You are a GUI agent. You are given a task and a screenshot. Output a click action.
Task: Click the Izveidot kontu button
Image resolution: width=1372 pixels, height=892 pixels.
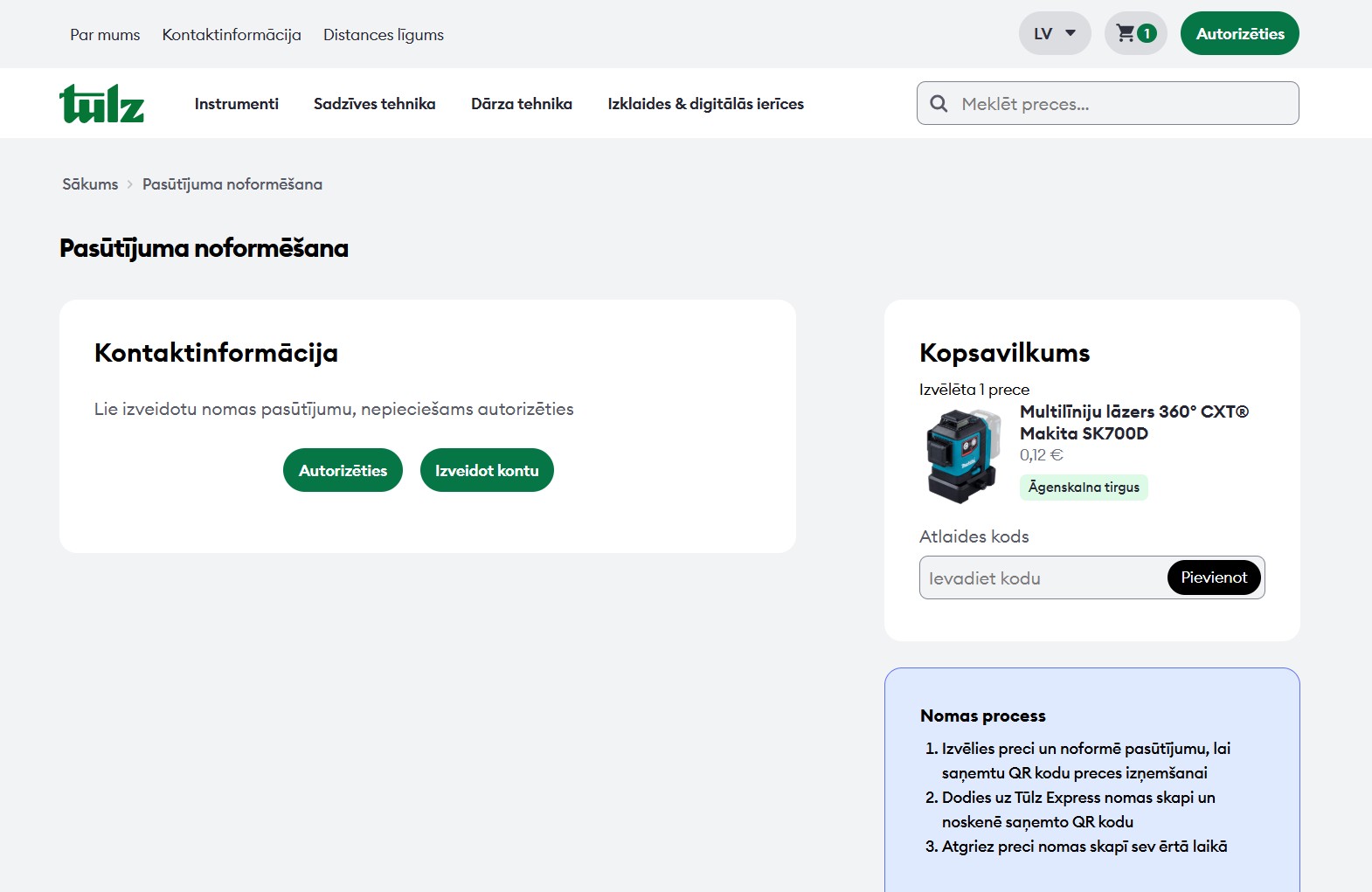pyautogui.click(x=487, y=470)
